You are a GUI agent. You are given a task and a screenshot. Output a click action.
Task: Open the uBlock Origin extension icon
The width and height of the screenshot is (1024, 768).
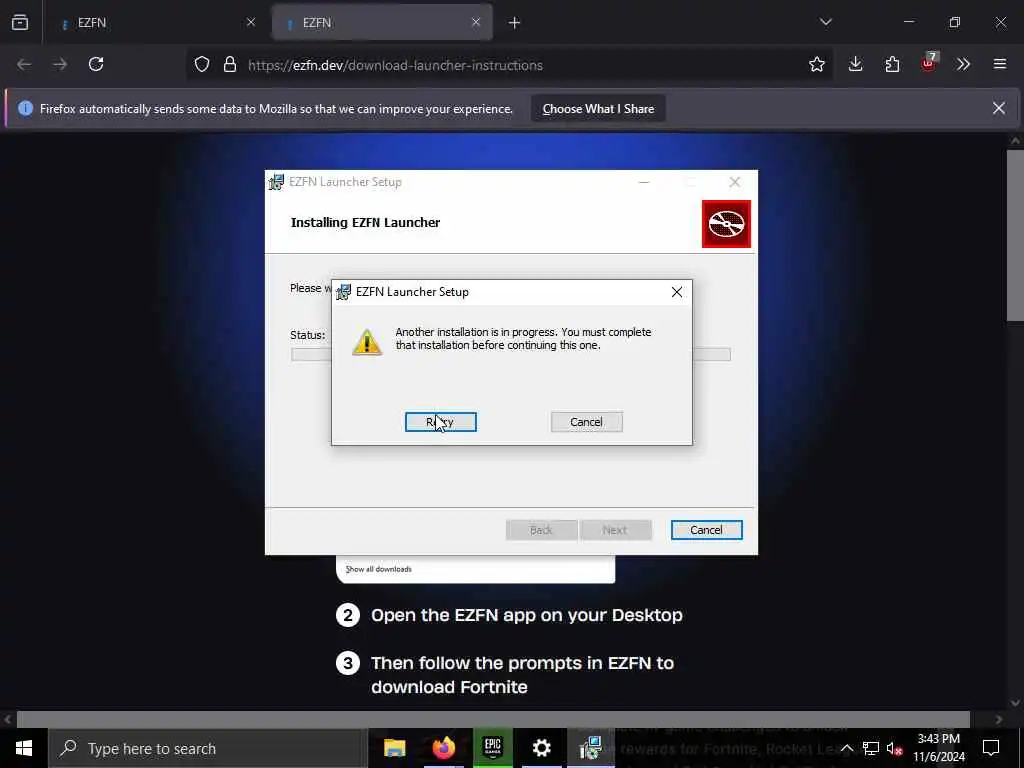coord(929,63)
